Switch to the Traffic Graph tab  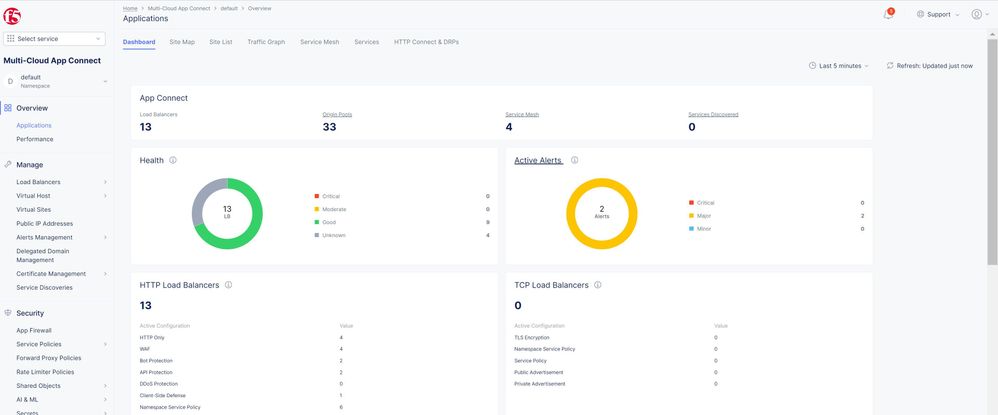tap(266, 42)
